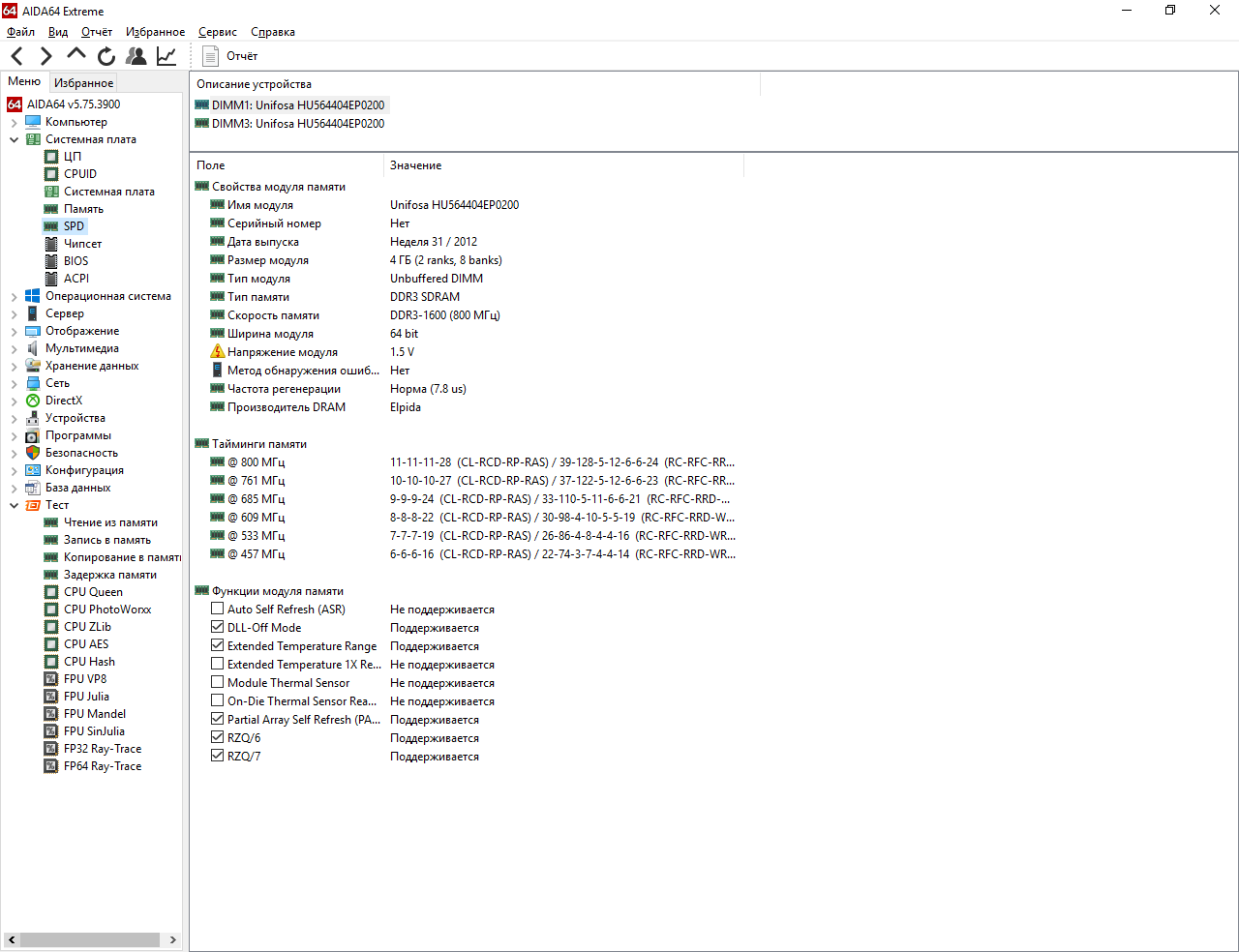Open the Избранное menu in menu bar
Image resolution: width=1239 pixels, height=952 pixels.
coord(155,32)
